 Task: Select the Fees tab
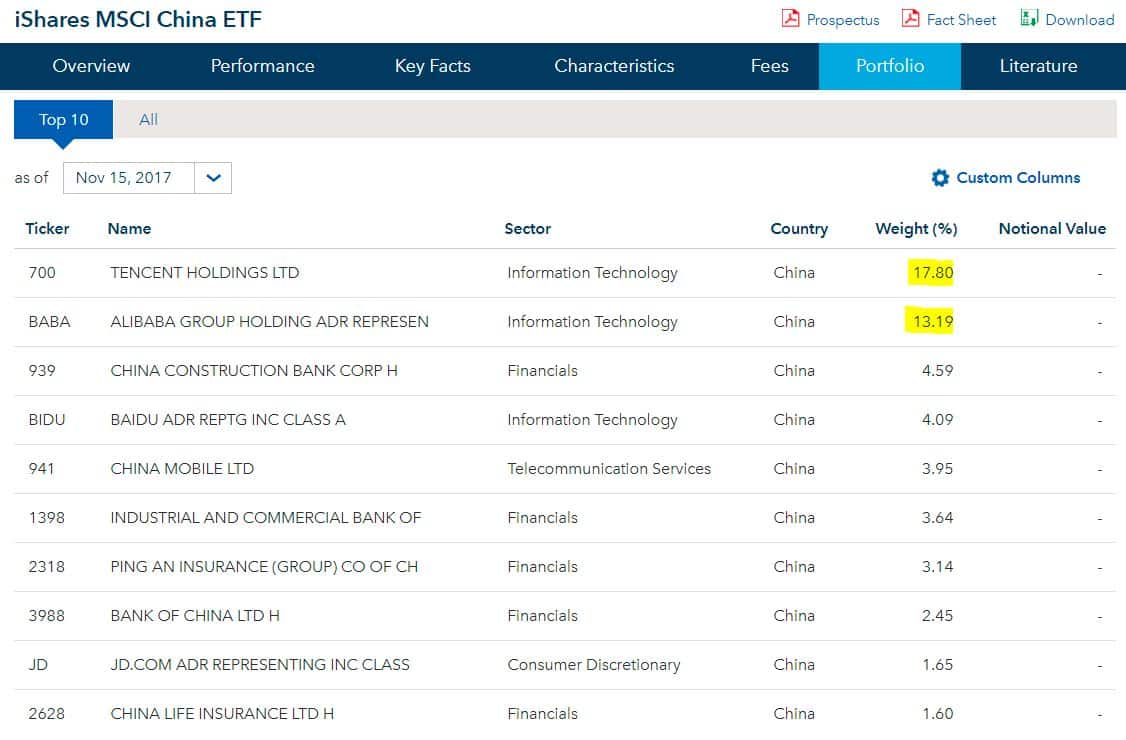tap(769, 66)
